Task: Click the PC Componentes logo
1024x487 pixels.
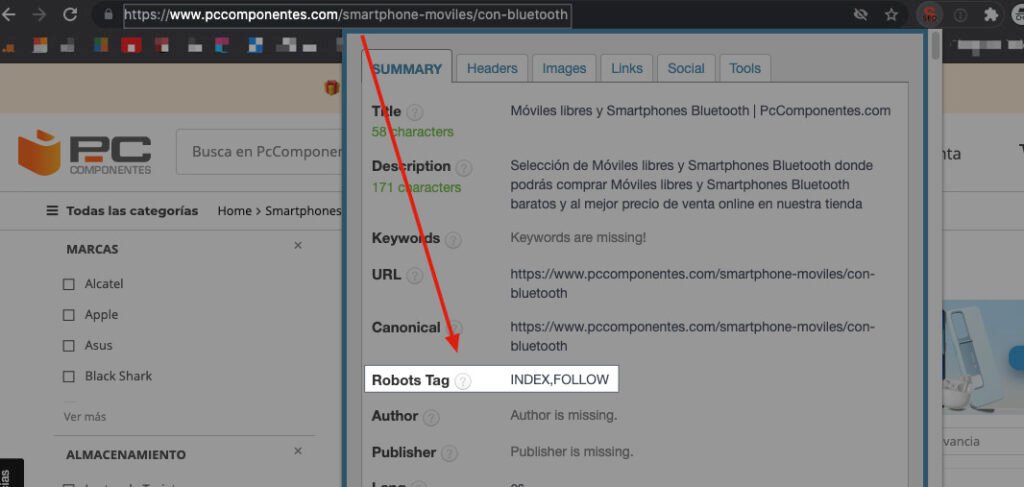Action: [85, 152]
